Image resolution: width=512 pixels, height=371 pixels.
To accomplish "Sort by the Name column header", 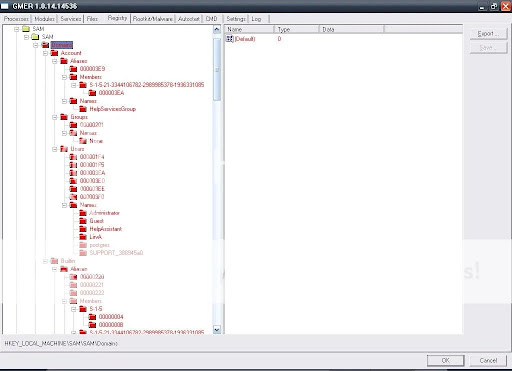I will [x=249, y=29].
